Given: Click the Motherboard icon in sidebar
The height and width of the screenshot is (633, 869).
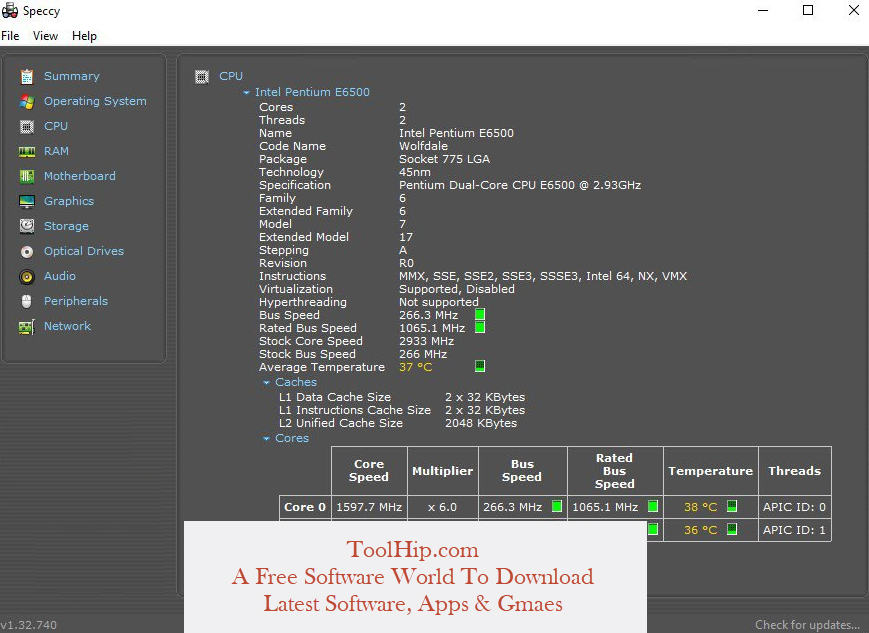Looking at the screenshot, I should [x=27, y=176].
